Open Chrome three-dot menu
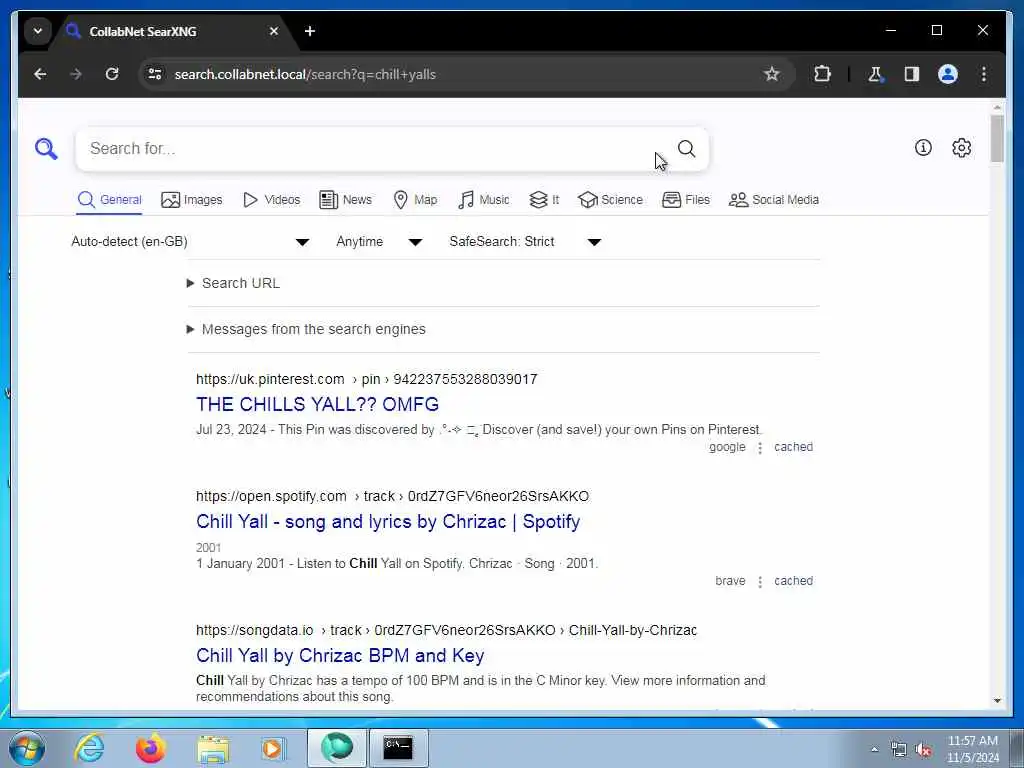The image size is (1024, 768). click(x=984, y=74)
